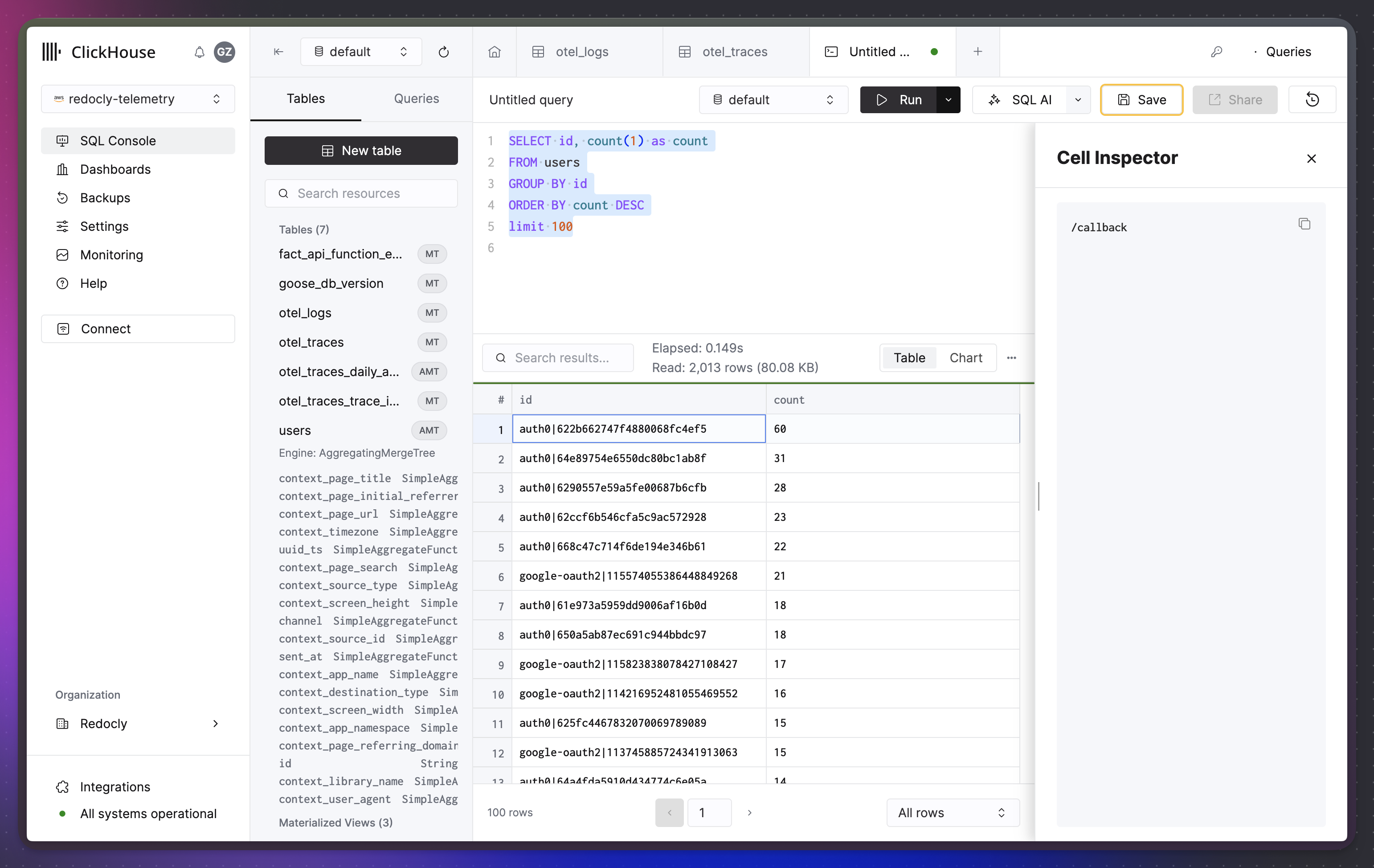
Task: Expand the Redocly organization
Action: [138, 724]
